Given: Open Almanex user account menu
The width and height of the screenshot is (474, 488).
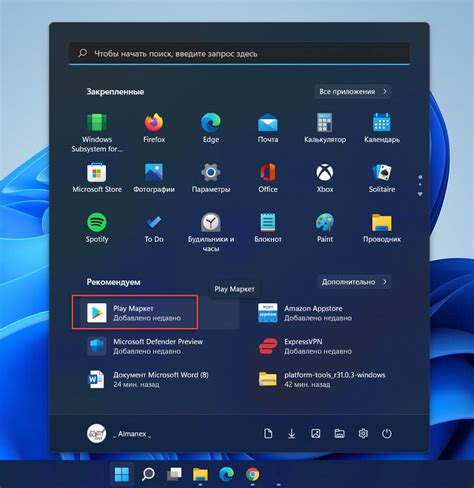Looking at the screenshot, I should point(119,433).
